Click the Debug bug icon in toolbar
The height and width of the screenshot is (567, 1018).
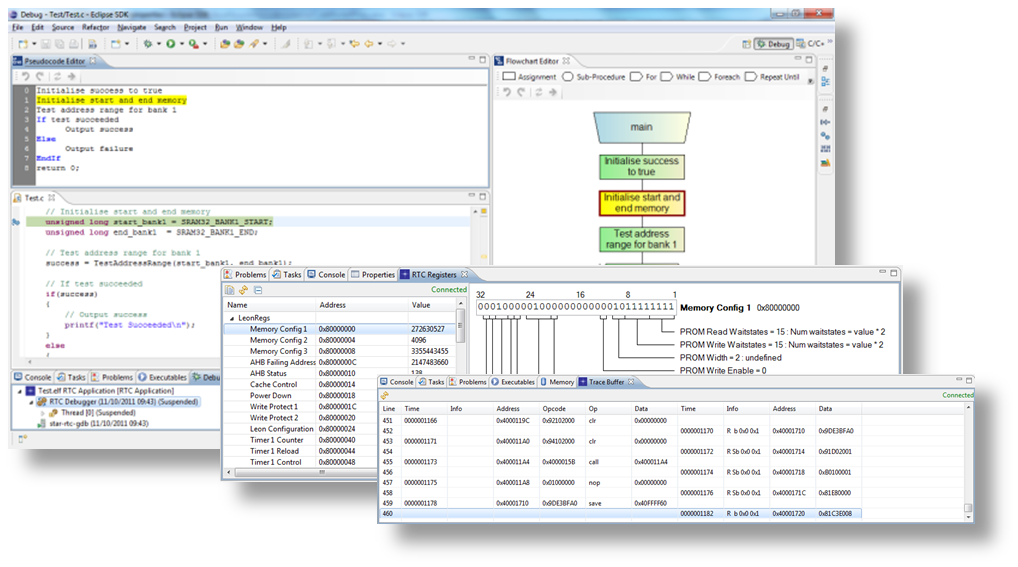pyautogui.click(x=147, y=44)
